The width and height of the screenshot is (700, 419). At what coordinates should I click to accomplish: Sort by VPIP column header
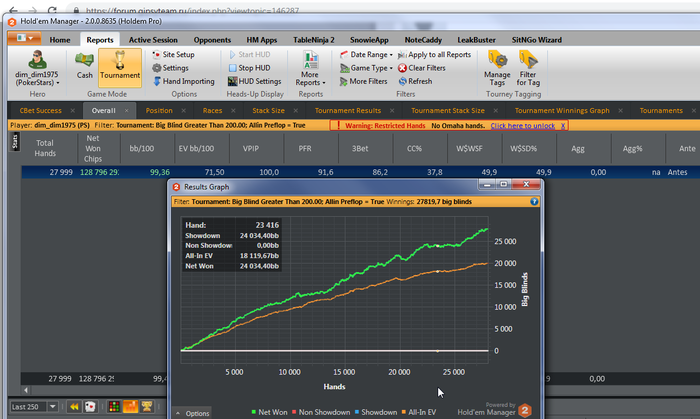pyautogui.click(x=251, y=148)
